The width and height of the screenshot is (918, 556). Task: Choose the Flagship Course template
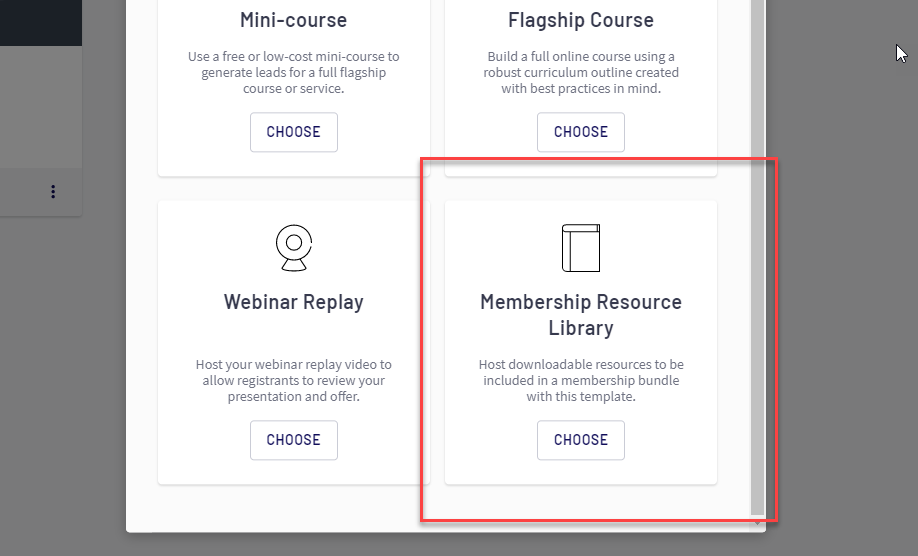click(581, 132)
